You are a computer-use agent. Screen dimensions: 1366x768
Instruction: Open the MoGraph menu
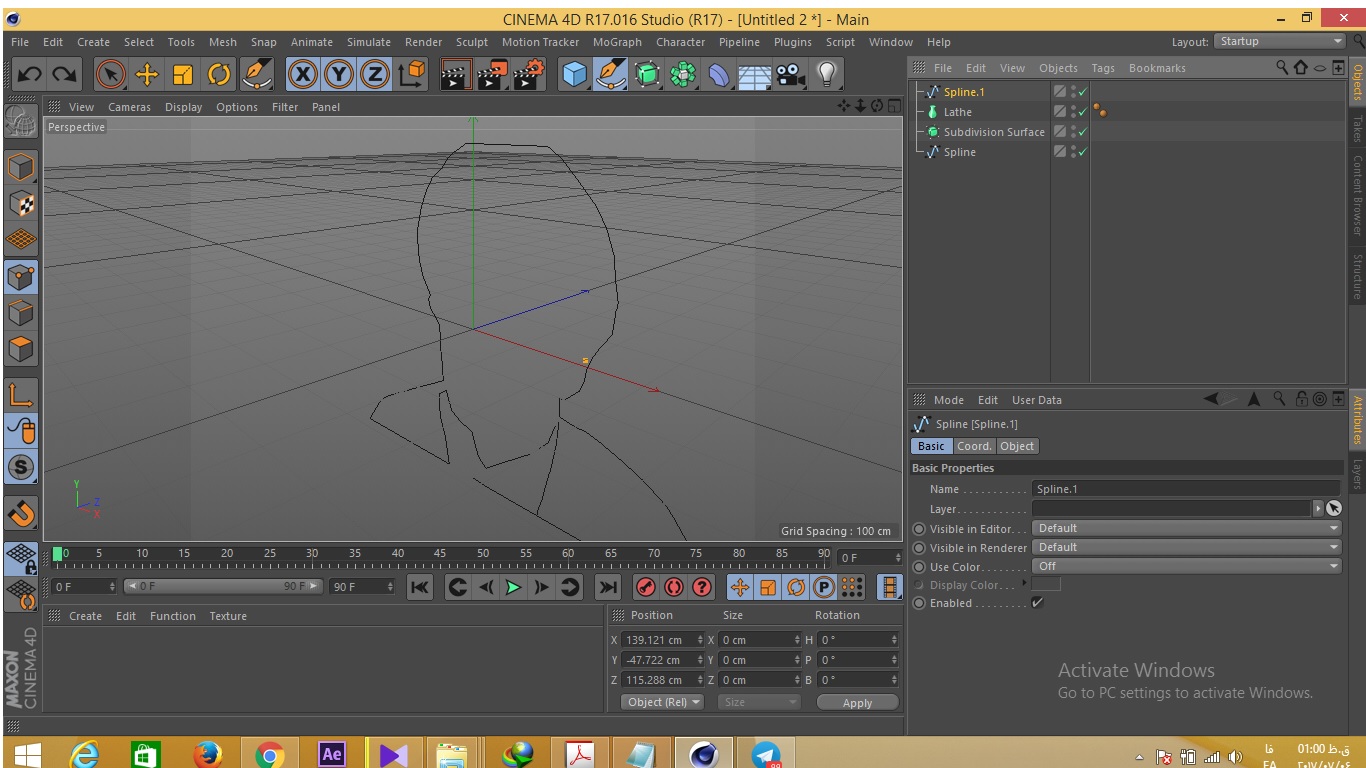[x=617, y=42]
